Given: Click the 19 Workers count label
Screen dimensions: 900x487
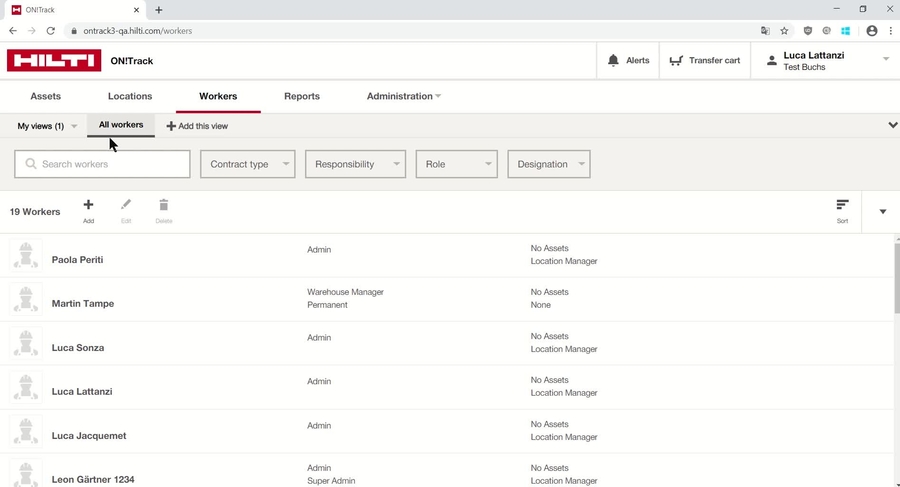Looking at the screenshot, I should 35,212.
